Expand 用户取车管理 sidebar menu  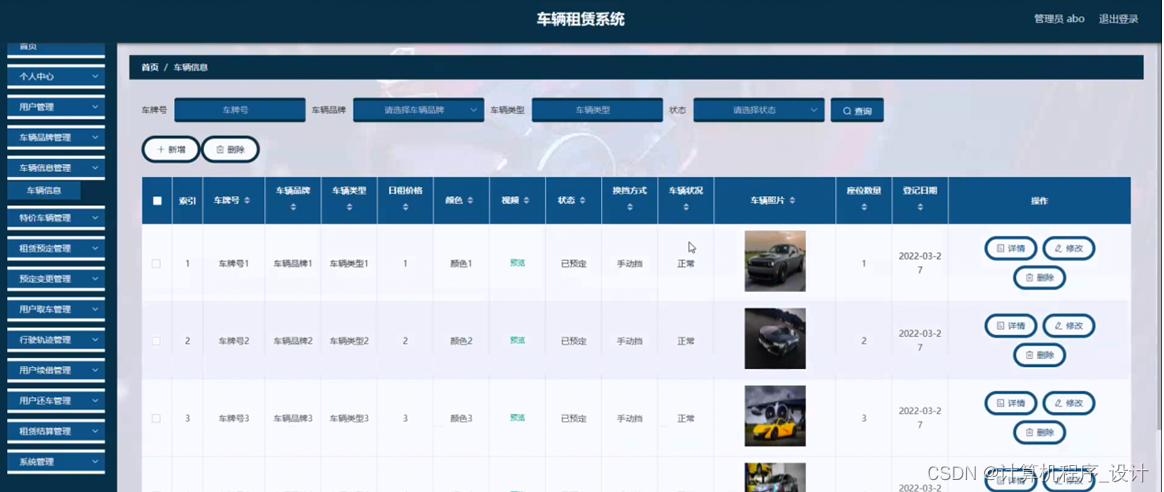point(56,309)
